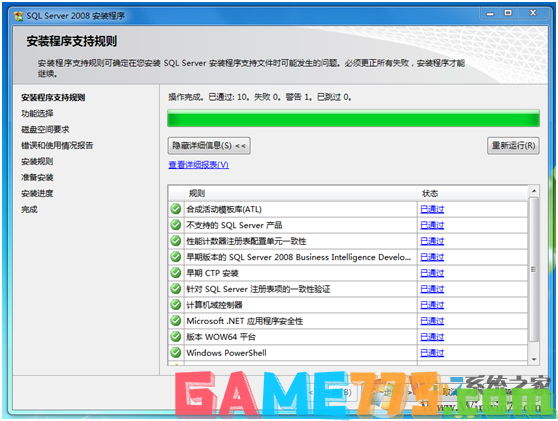
Task: Click rule text 版本 WOW64 平台
Action: point(221,337)
